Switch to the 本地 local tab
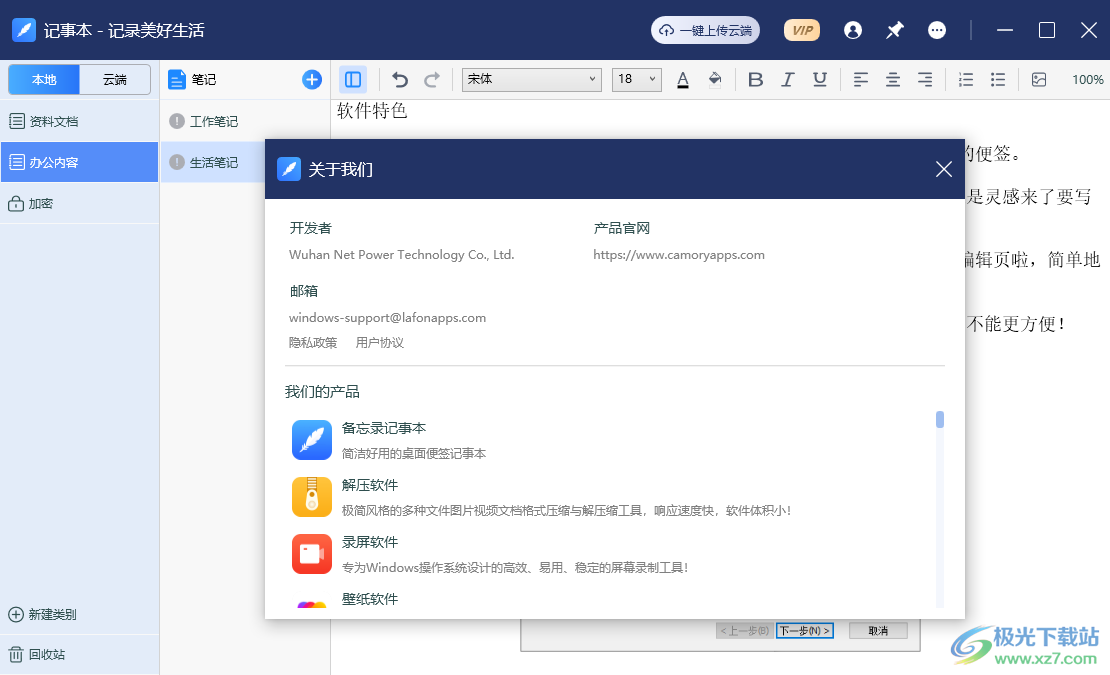Image resolution: width=1110 pixels, height=675 pixels. [44, 79]
